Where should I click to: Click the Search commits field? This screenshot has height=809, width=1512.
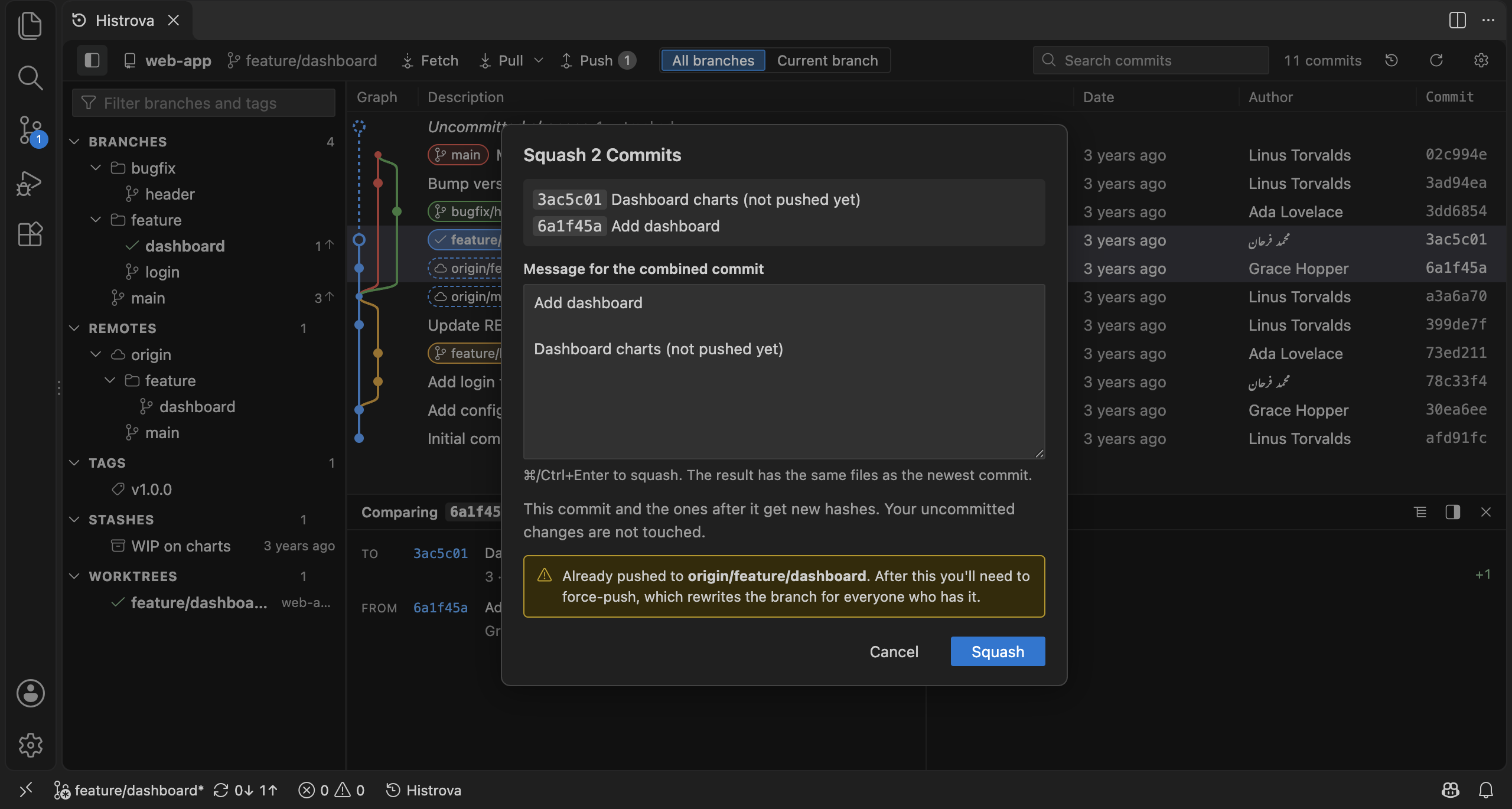(x=1151, y=60)
